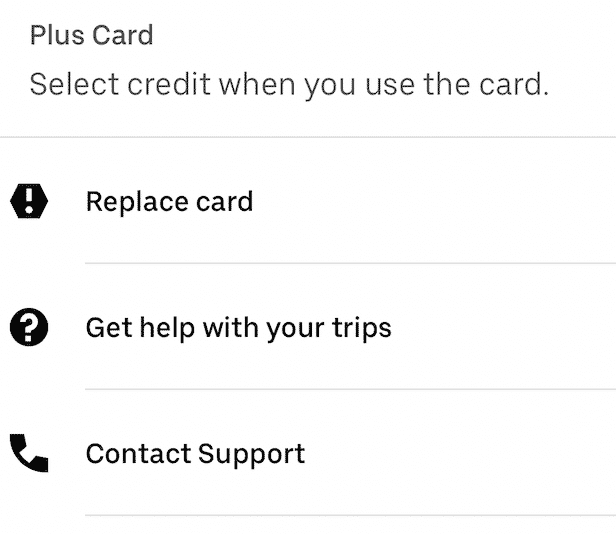Screen dimensions: 616x534
Task: Select Get help with your trips
Action: 308,327
